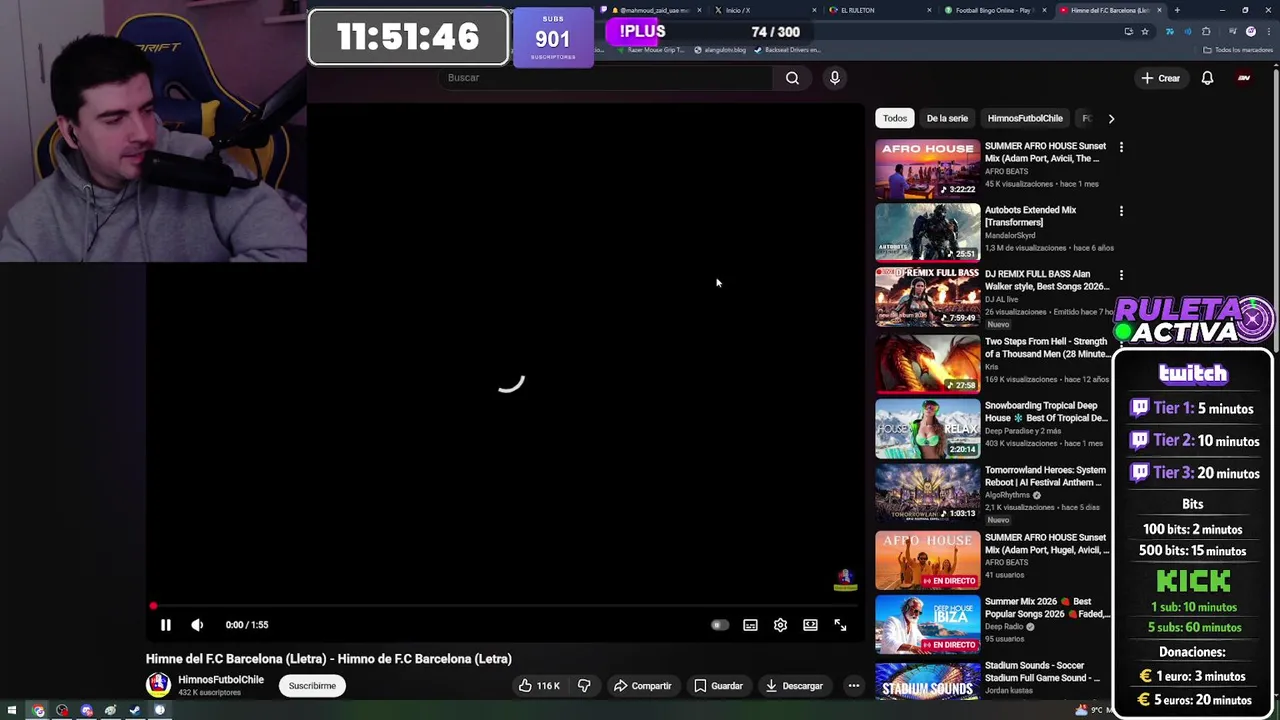1280x720 pixels.
Task: Click the DJ REMIX FULL BASS thumbnail
Action: pos(928,297)
